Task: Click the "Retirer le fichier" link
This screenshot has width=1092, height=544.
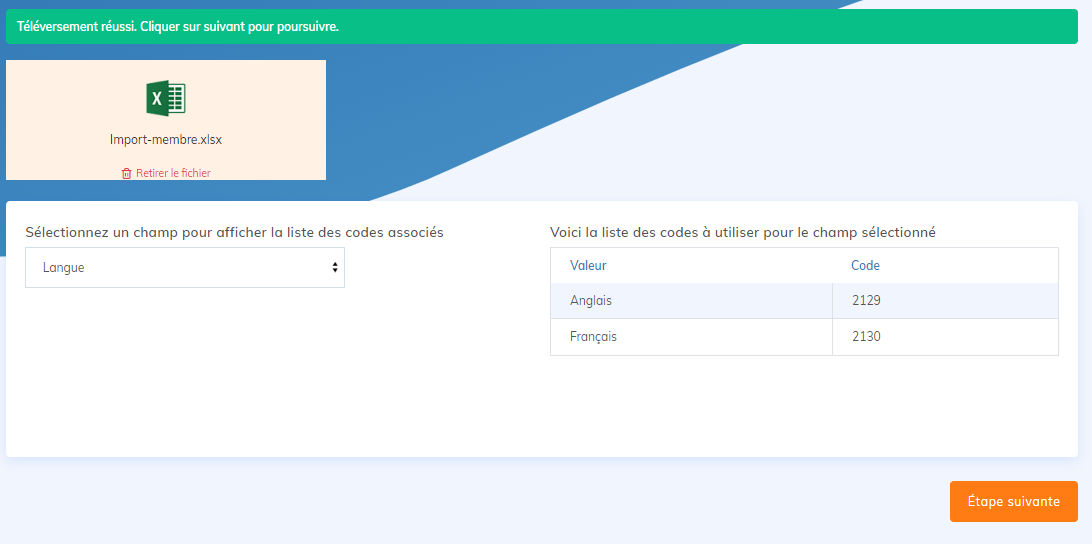Action: point(173,173)
